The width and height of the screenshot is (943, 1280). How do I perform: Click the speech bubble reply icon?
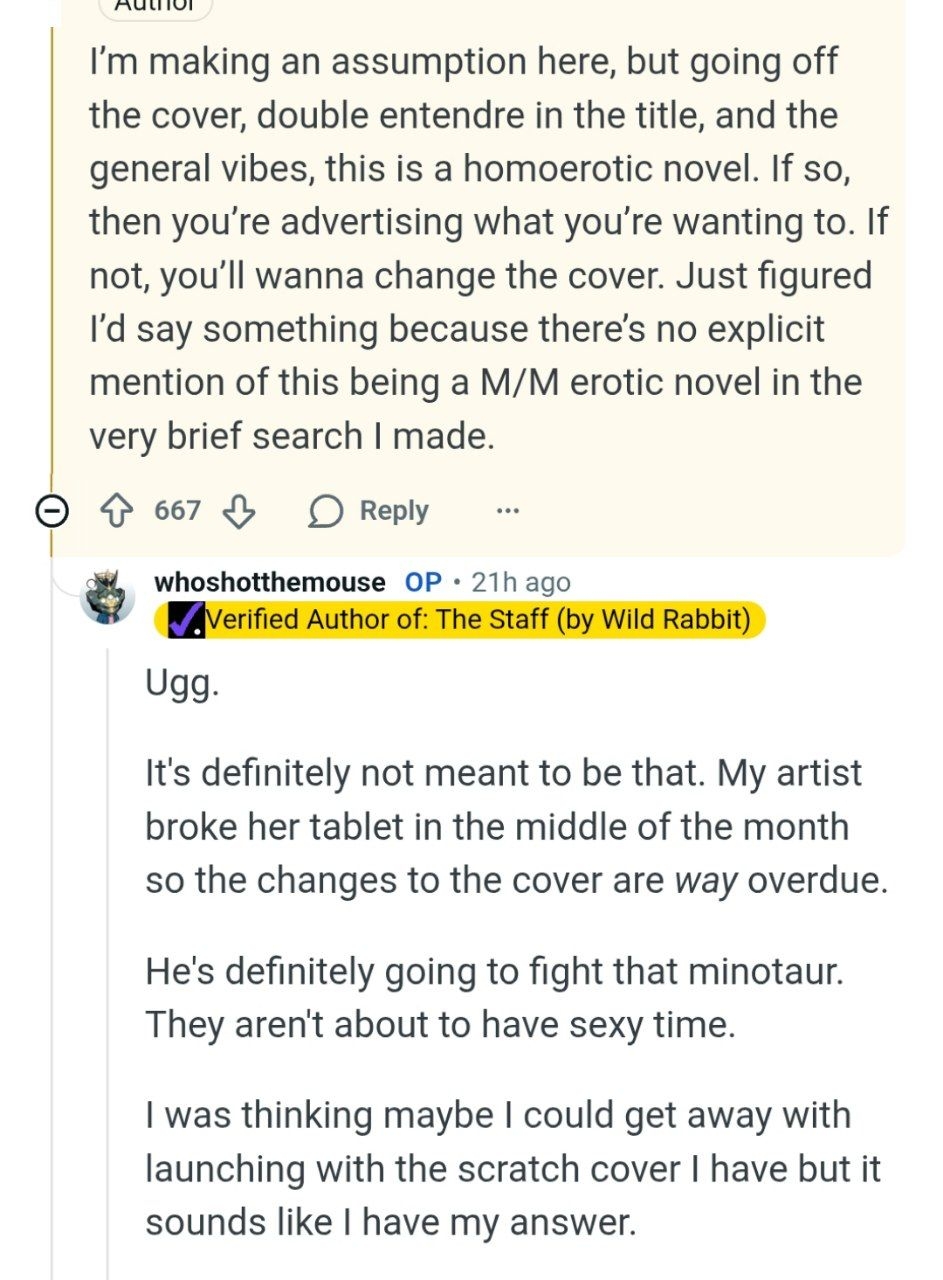click(x=324, y=511)
